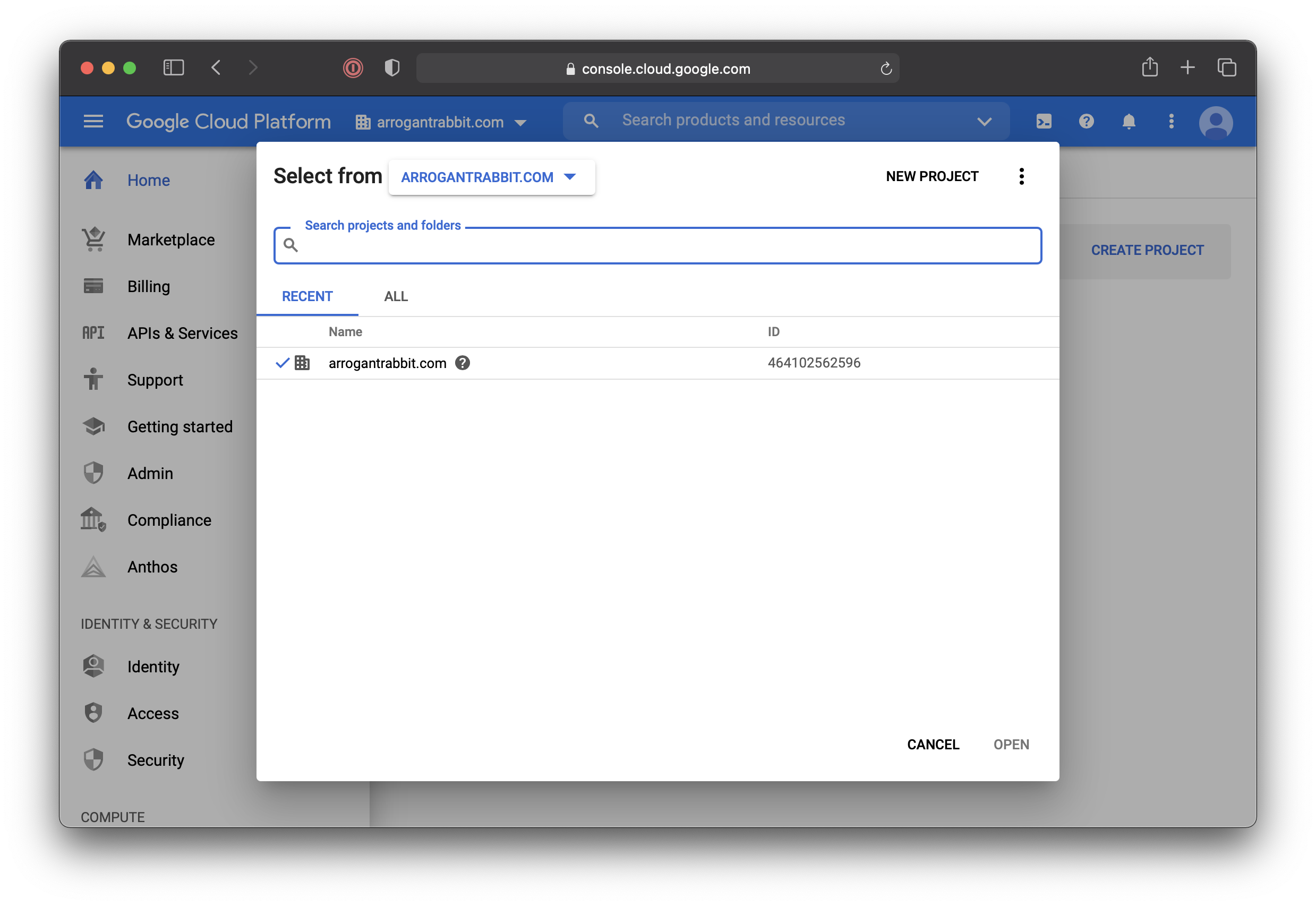The height and width of the screenshot is (906, 1316).
Task: Expand the search products and resources filter chevron
Action: pos(984,121)
